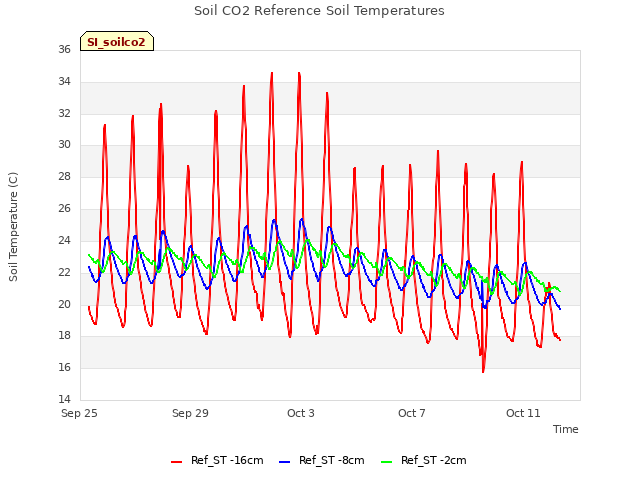Click the 22 y-axis tick label

click(x=64, y=272)
